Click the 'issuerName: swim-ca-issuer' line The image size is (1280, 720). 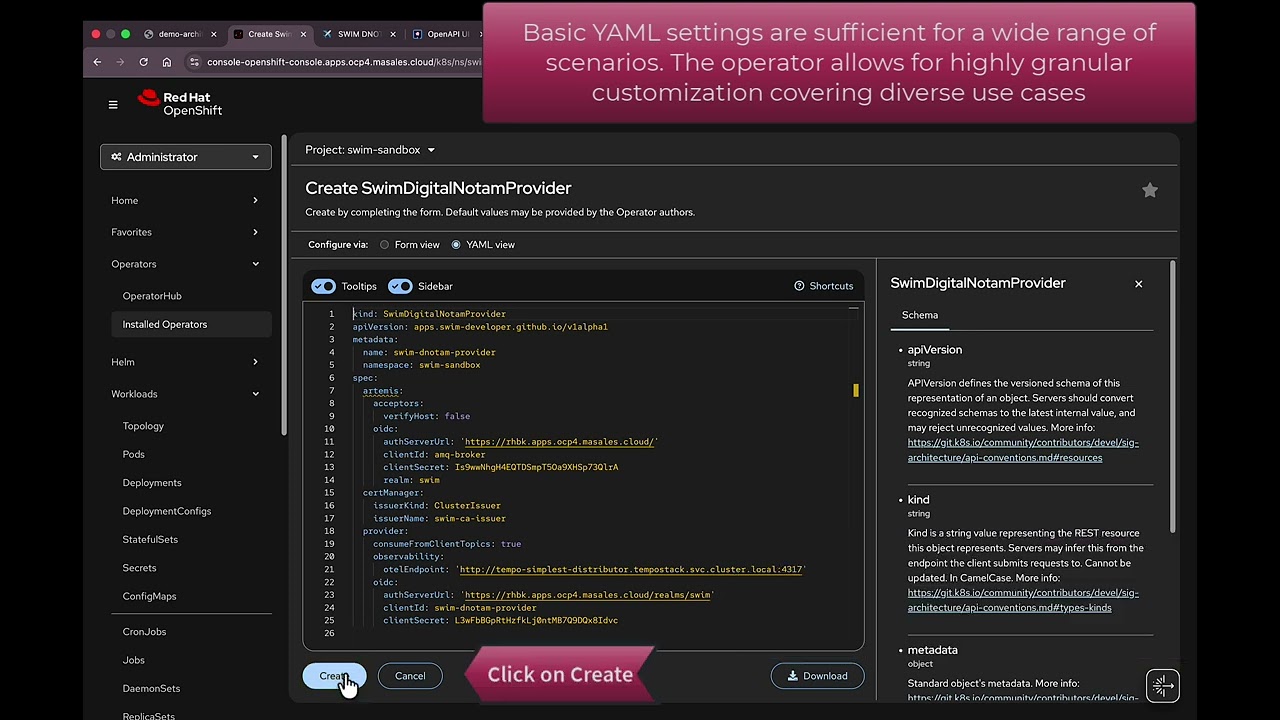tap(439, 518)
